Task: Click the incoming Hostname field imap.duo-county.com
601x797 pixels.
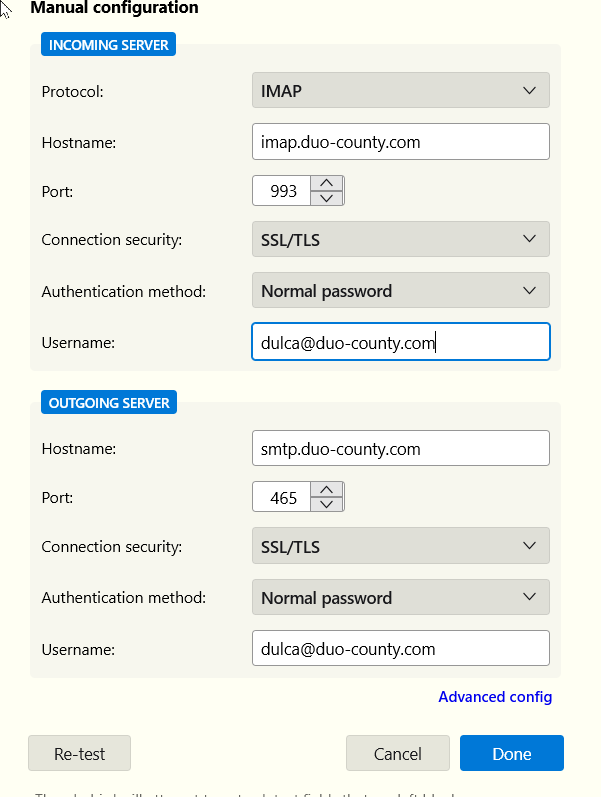Action: [400, 142]
